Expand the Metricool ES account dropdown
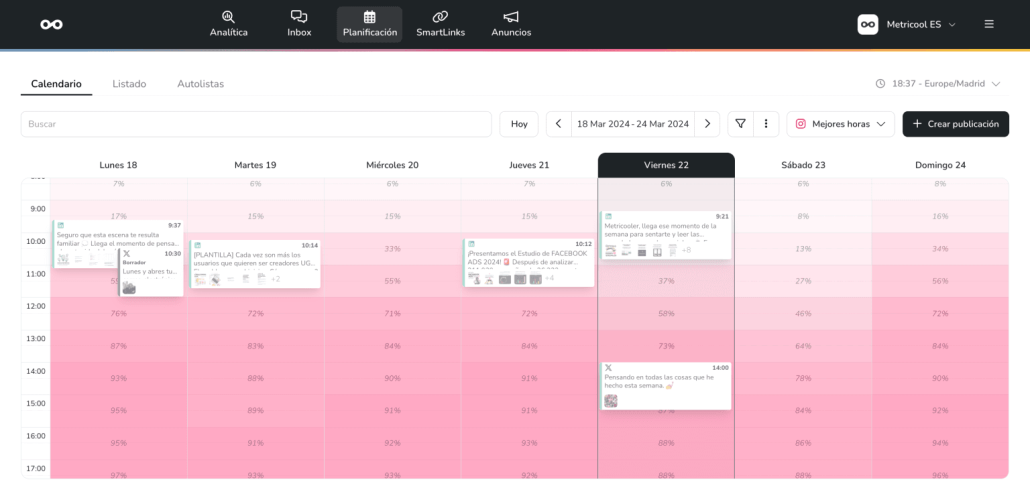Viewport: 1030px width, 500px height. (907, 24)
